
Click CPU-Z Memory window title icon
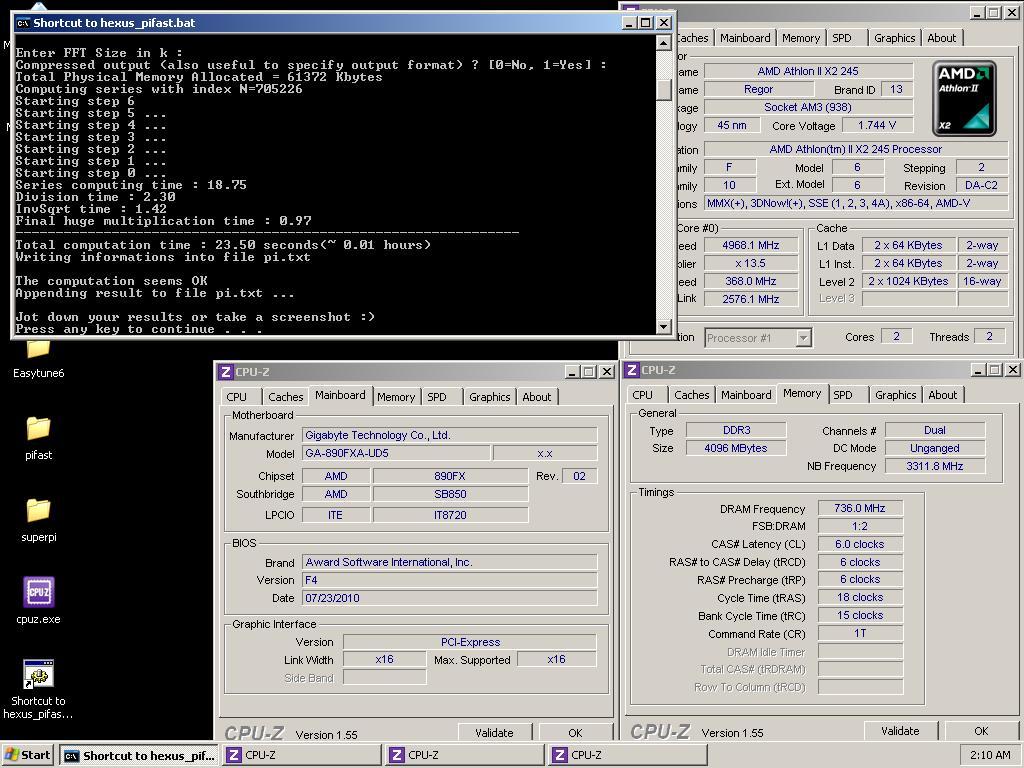(x=632, y=370)
